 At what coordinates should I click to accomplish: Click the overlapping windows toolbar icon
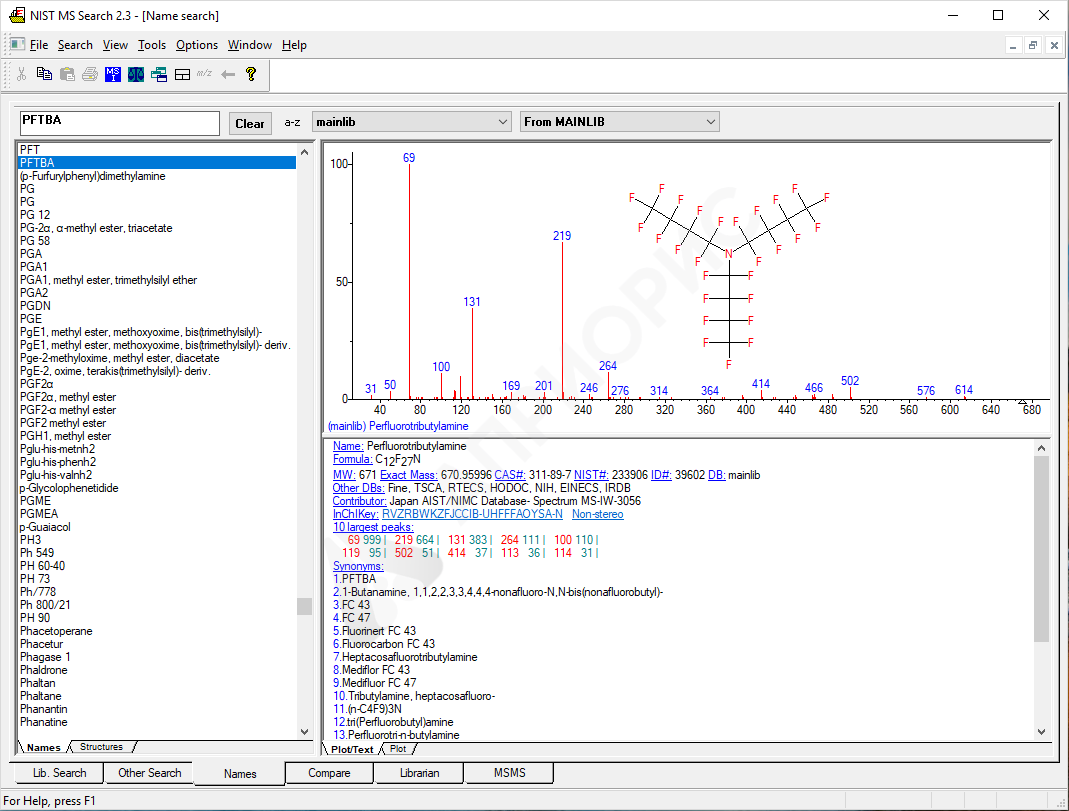159,74
